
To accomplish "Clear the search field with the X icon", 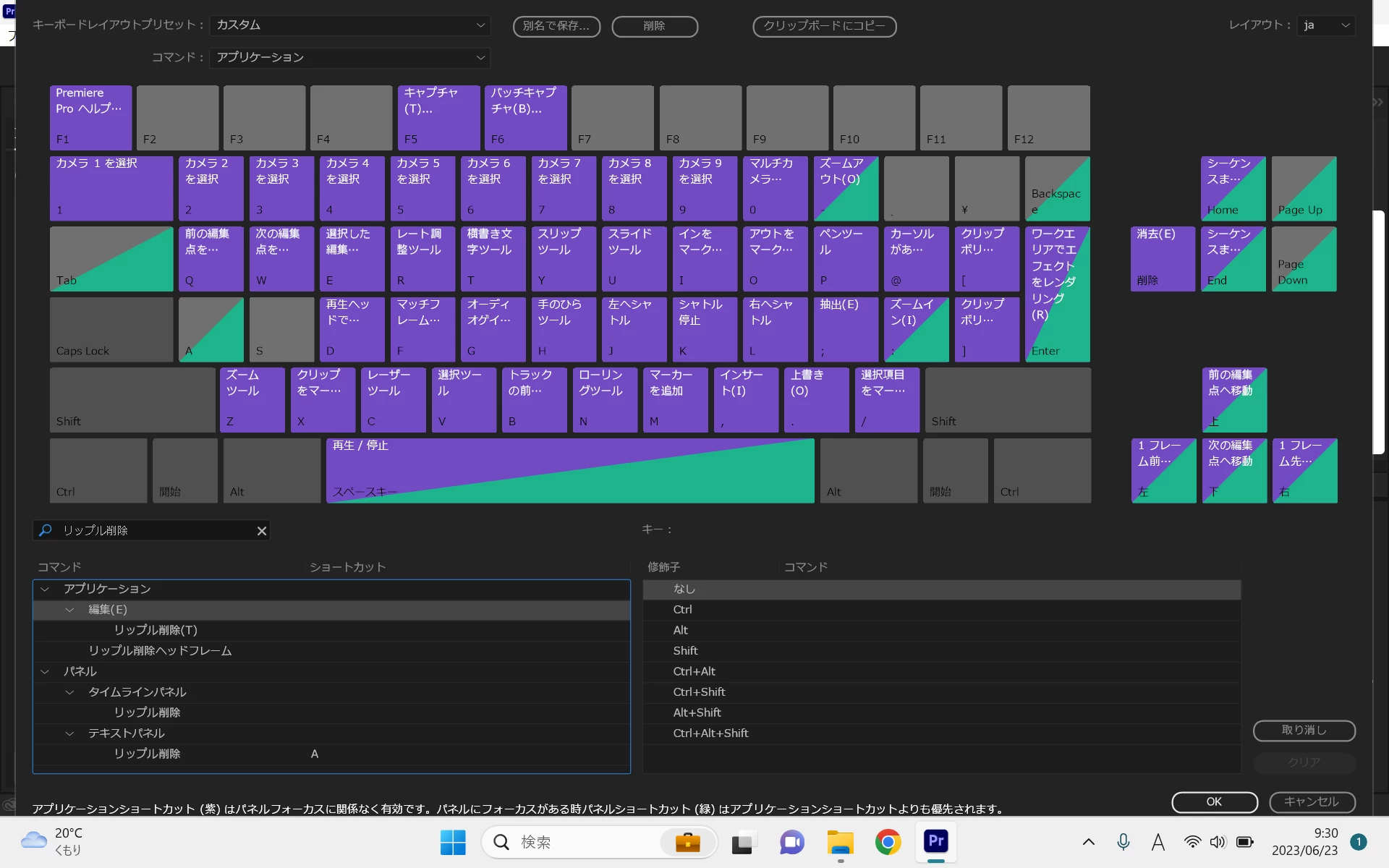I will [262, 531].
